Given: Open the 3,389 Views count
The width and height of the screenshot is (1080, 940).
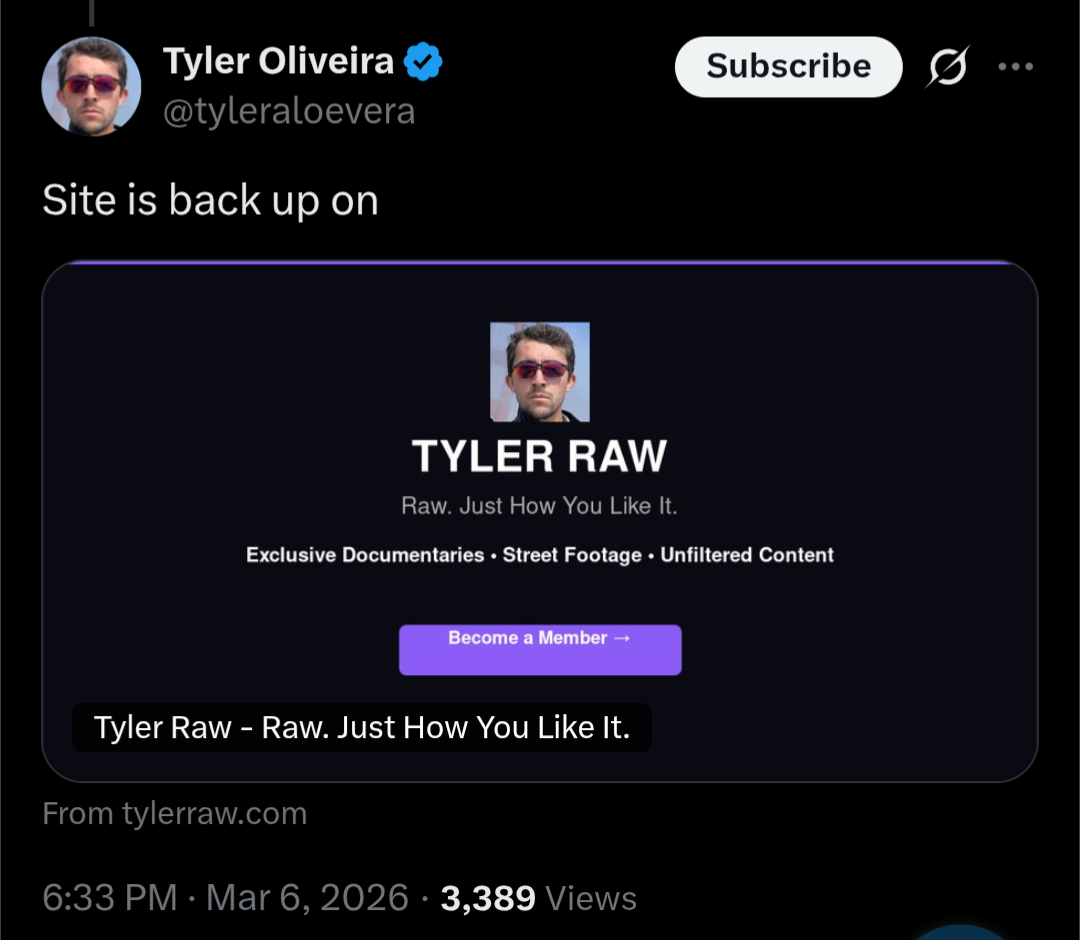Looking at the screenshot, I should click(x=538, y=897).
